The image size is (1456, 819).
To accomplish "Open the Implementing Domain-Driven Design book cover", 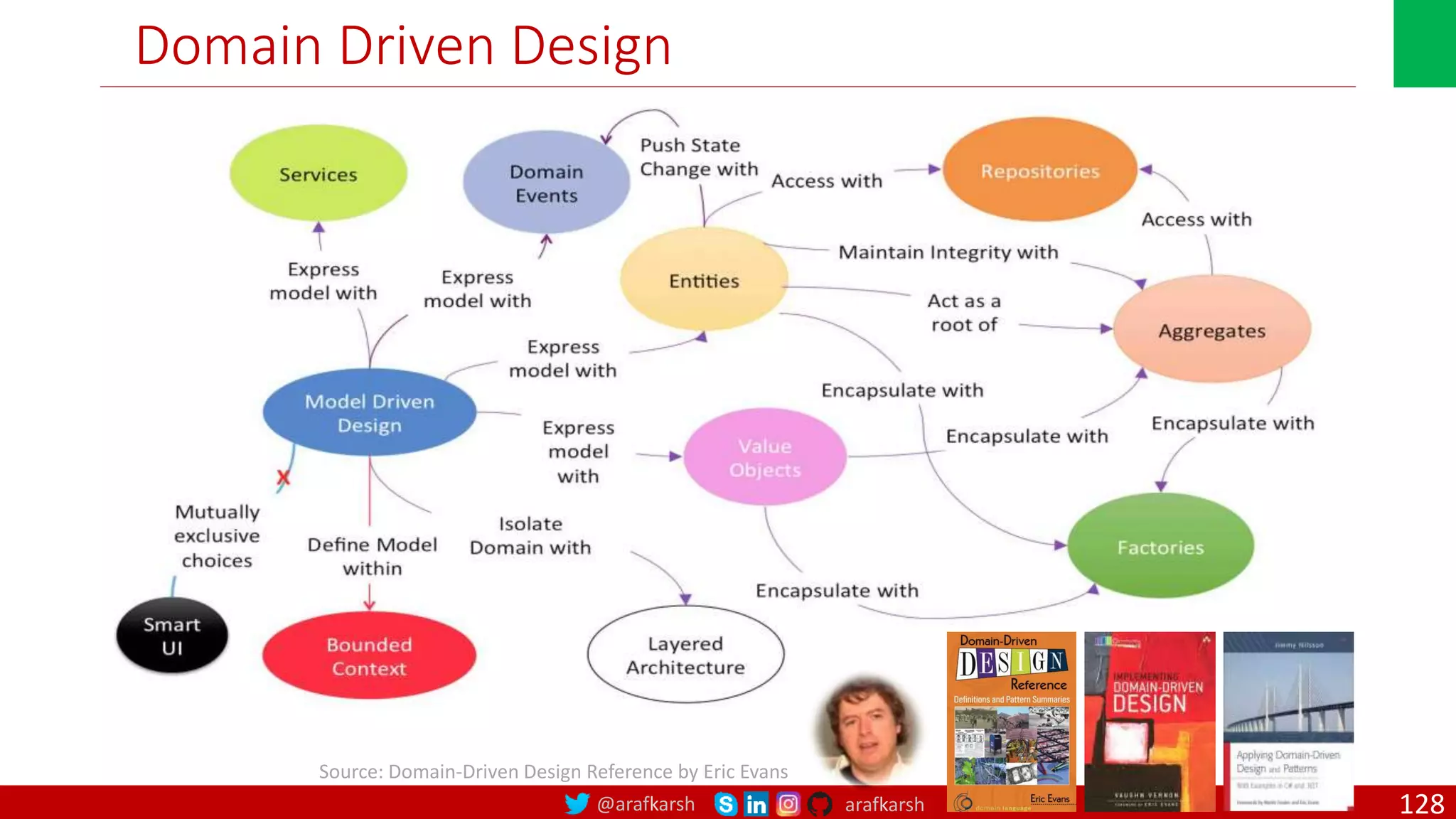I will [x=1150, y=722].
